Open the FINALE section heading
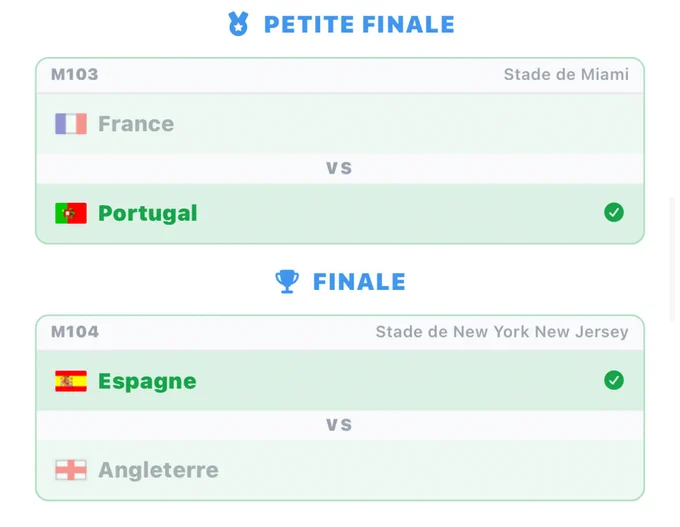The image size is (680, 527). tap(359, 282)
